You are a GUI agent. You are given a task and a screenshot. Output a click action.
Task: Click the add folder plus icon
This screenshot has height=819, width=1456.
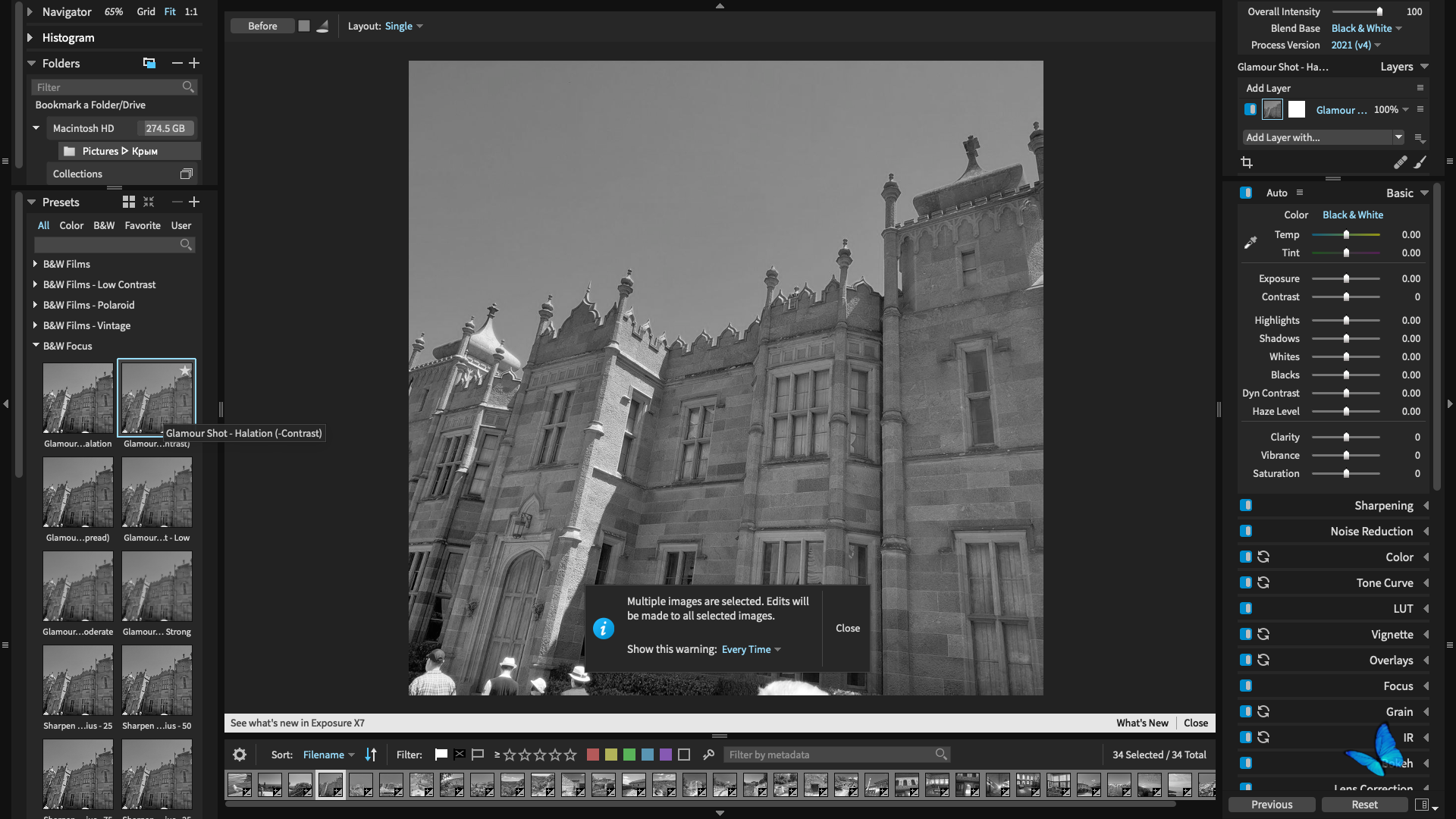pos(194,63)
